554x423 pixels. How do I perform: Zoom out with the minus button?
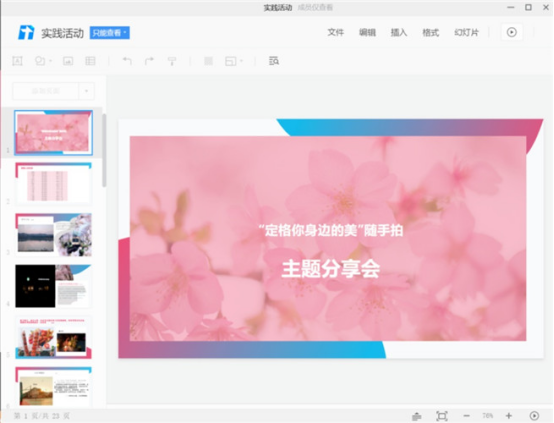466,416
